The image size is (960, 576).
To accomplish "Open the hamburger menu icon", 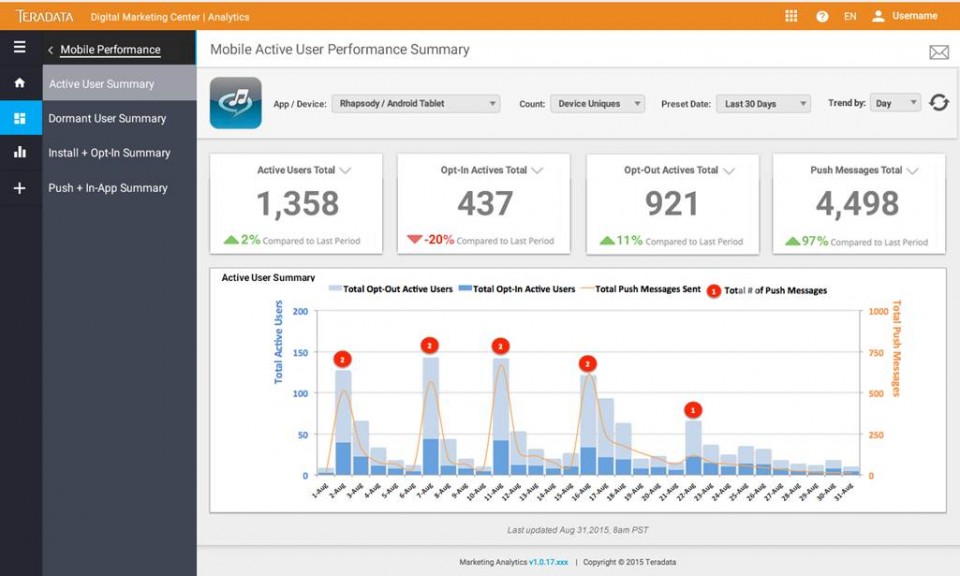I will pyautogui.click(x=20, y=47).
